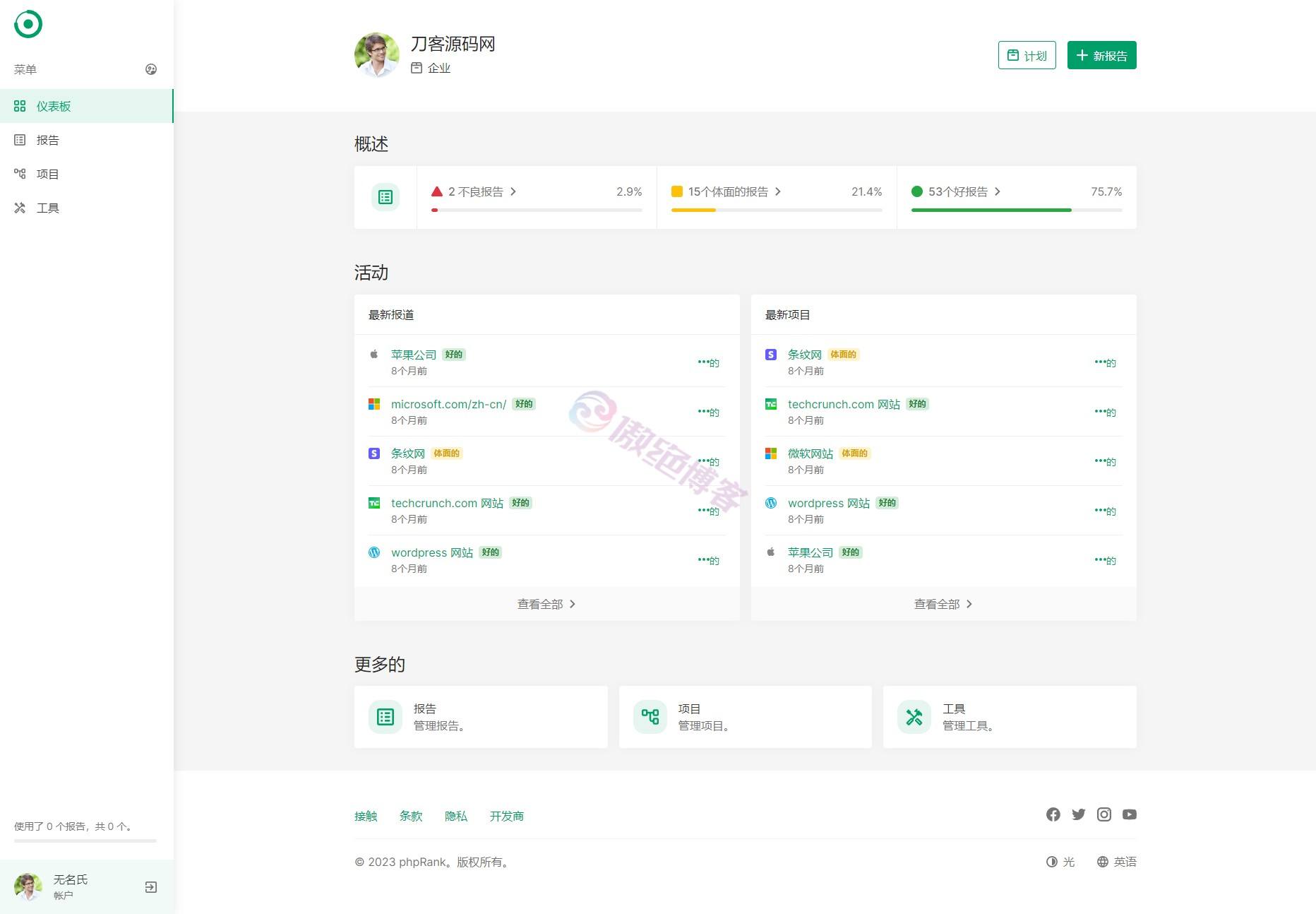Open 苹果公司 report in 最新报道
1316x914 pixels.
point(414,355)
